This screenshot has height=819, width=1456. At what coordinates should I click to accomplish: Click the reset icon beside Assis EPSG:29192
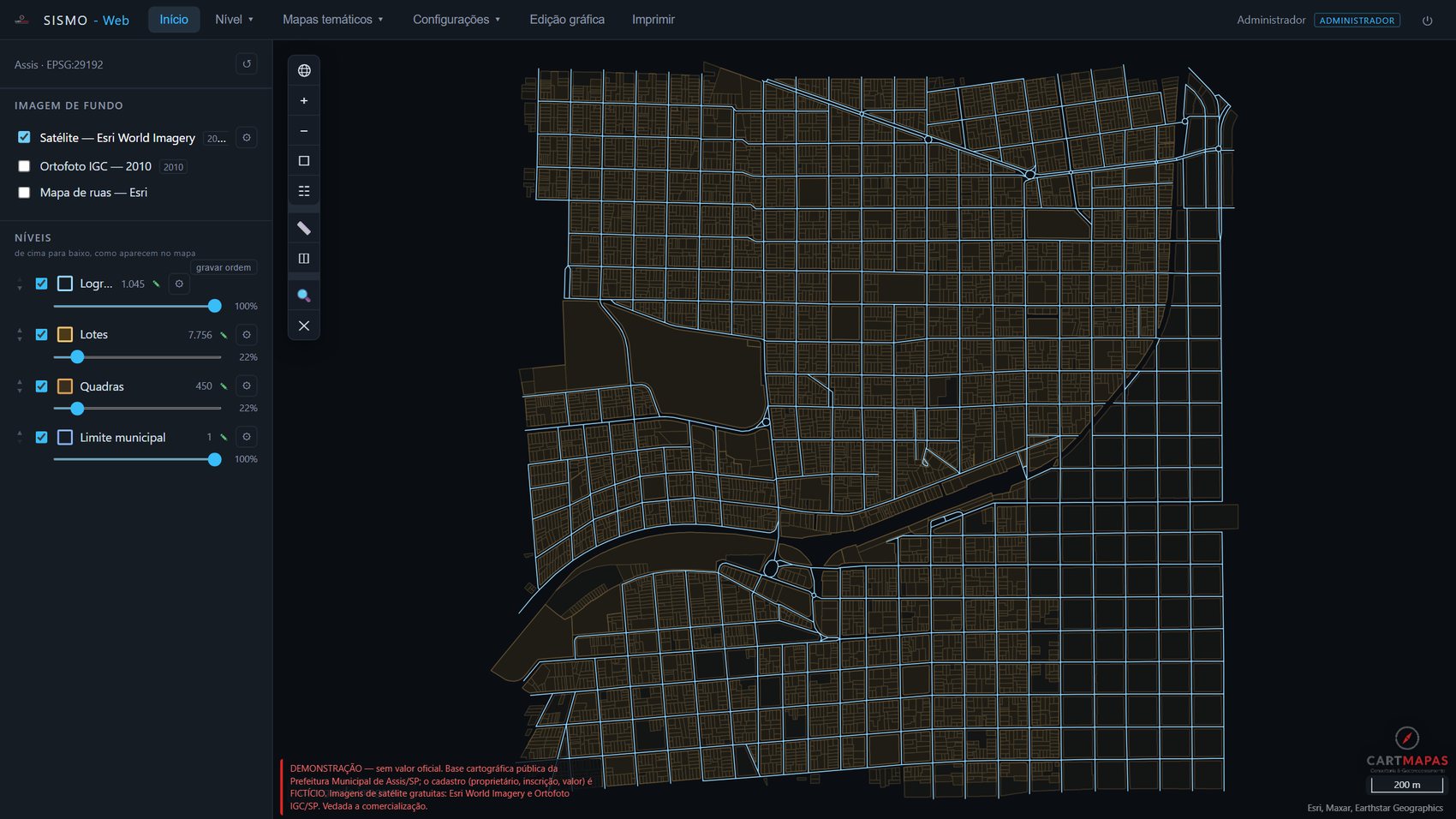(x=247, y=64)
